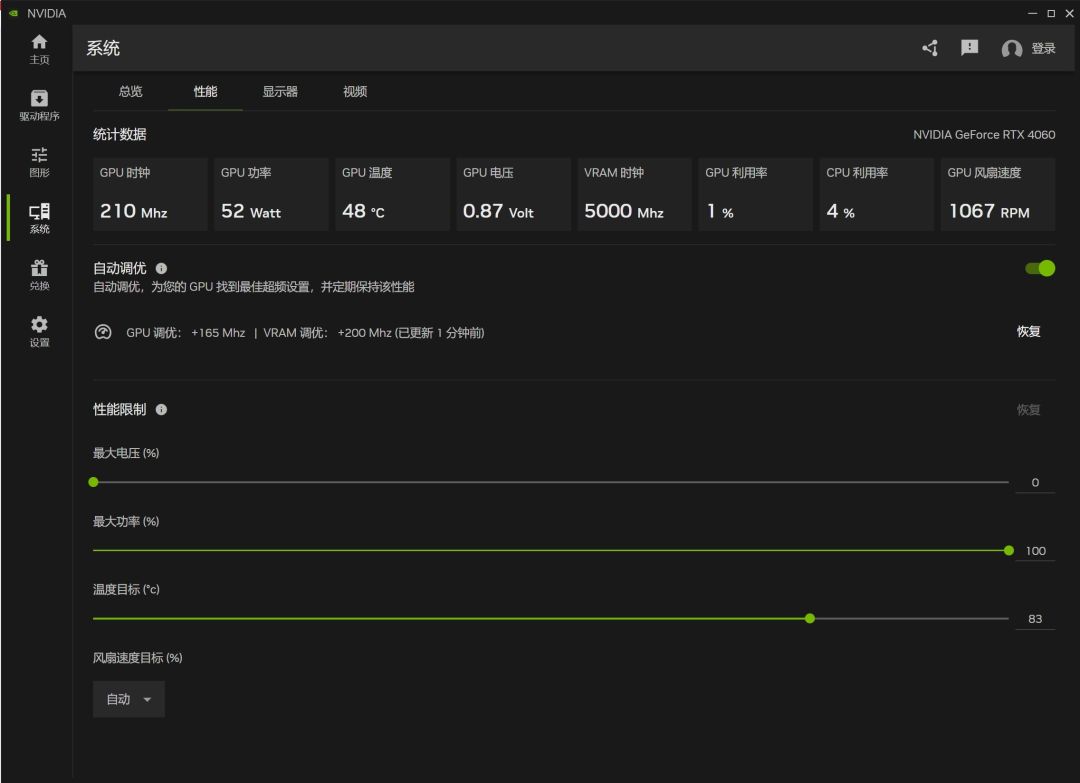Screen dimensions: 1080x783
Task: Click the 最大电压 value field
Action: 1034,482
